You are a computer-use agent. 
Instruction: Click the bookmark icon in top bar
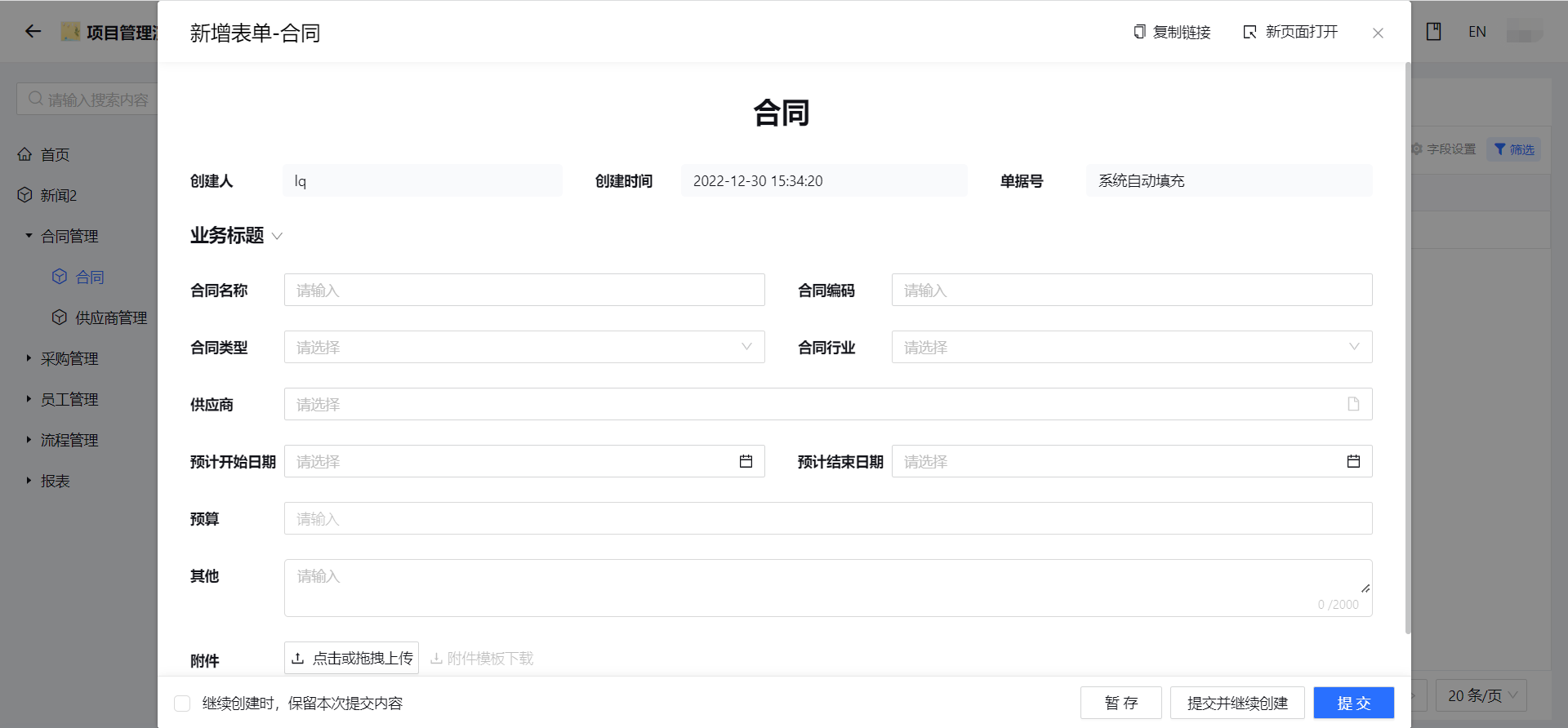click(1433, 32)
